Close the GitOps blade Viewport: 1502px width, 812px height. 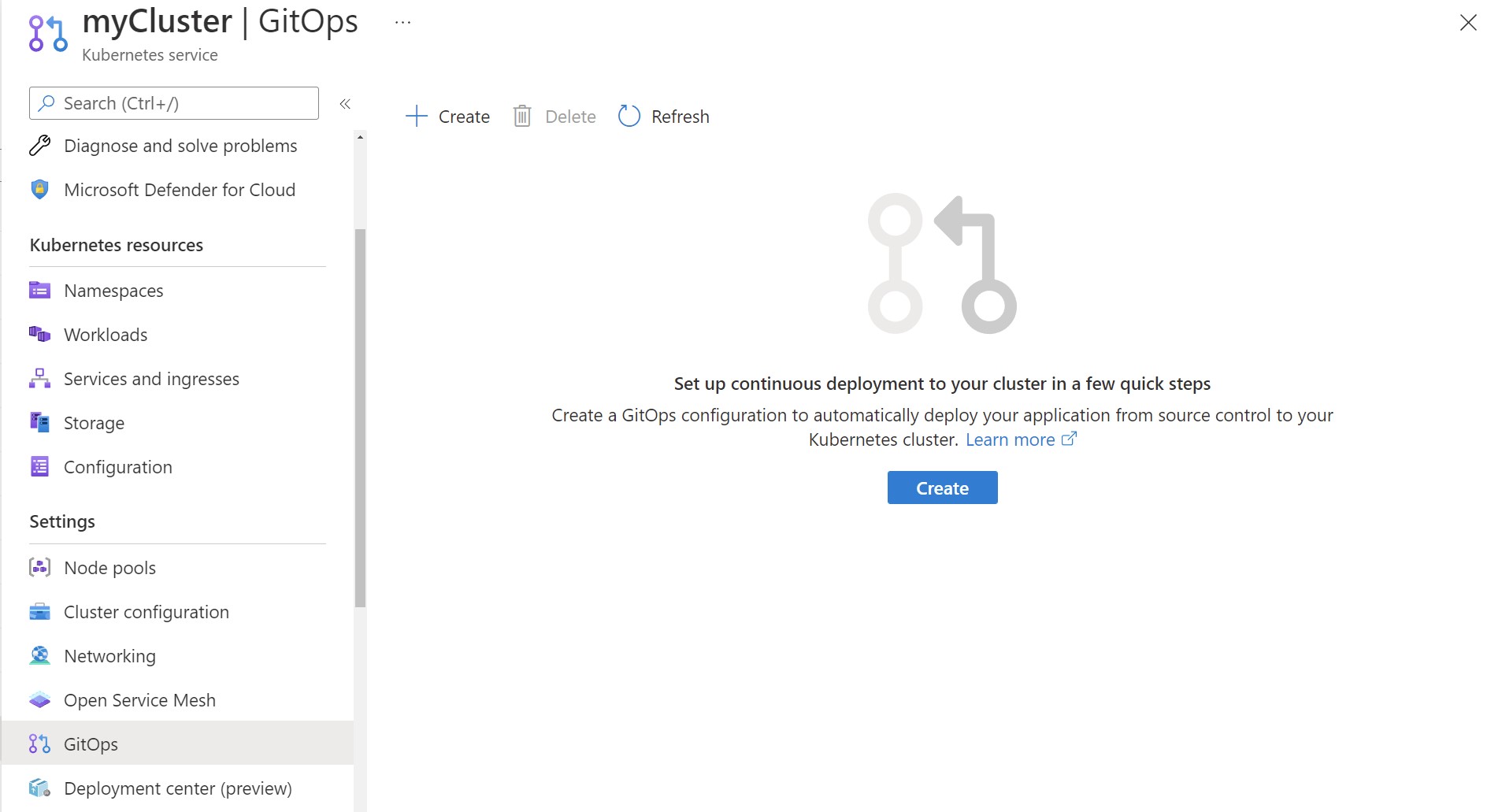click(1468, 23)
